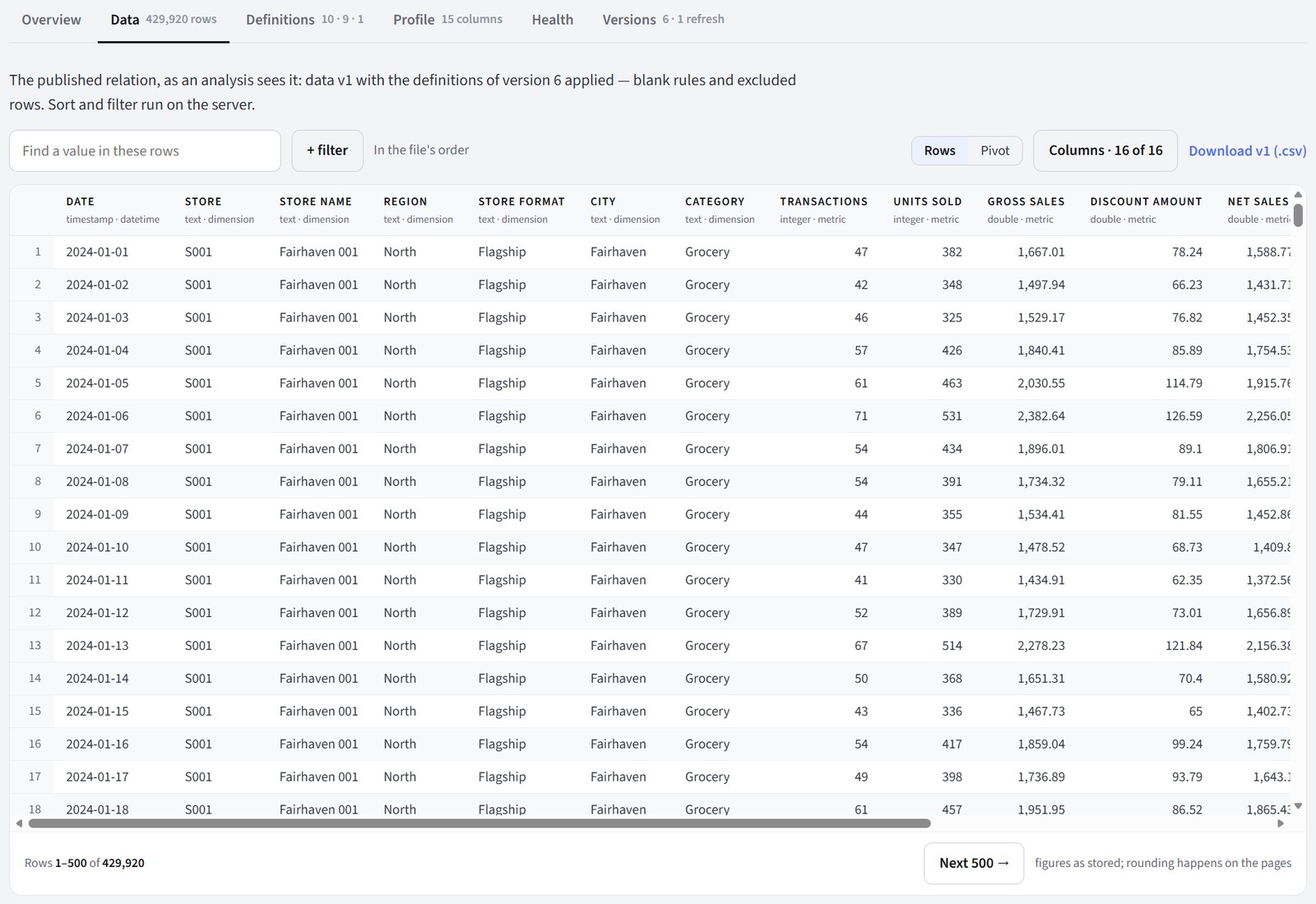Sort by the UNITS SOLD column header

pos(927,202)
